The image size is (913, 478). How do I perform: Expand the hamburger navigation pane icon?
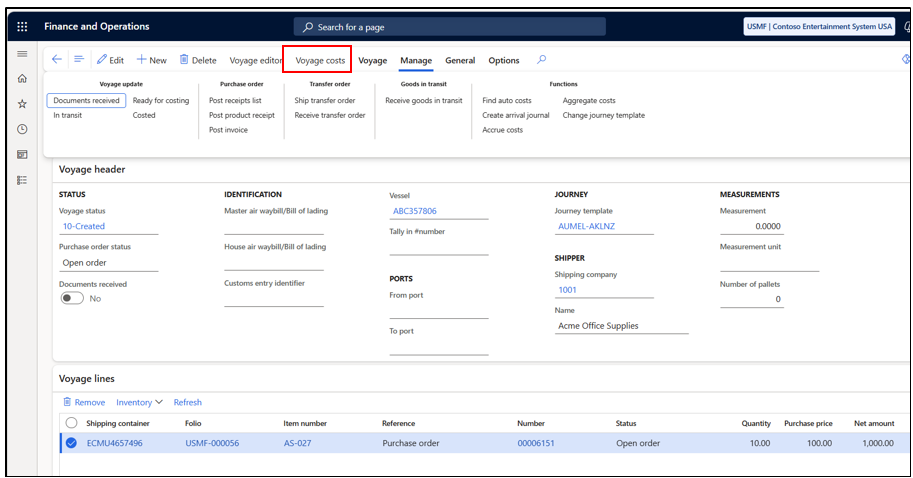[22, 54]
